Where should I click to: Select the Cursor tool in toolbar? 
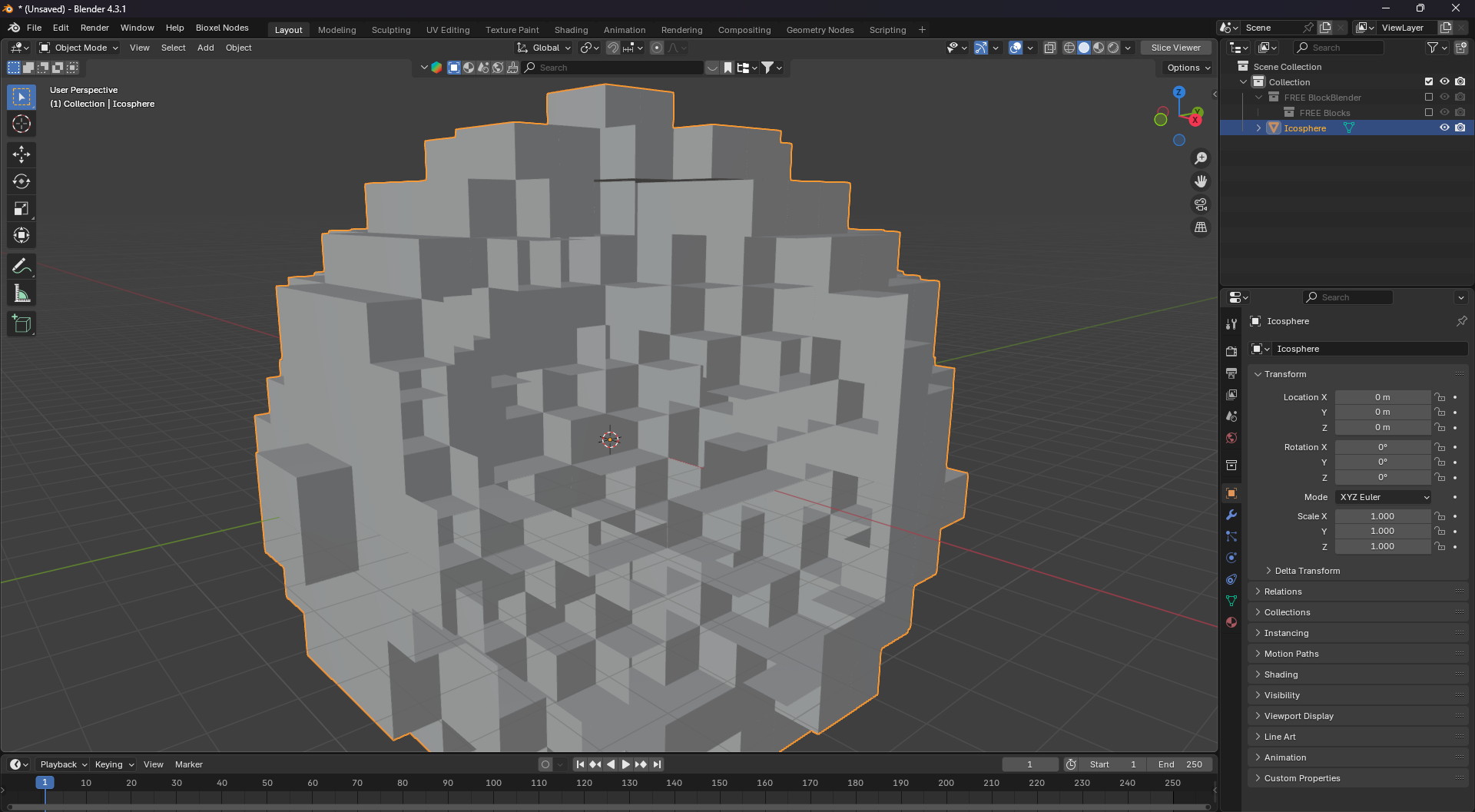(22, 124)
